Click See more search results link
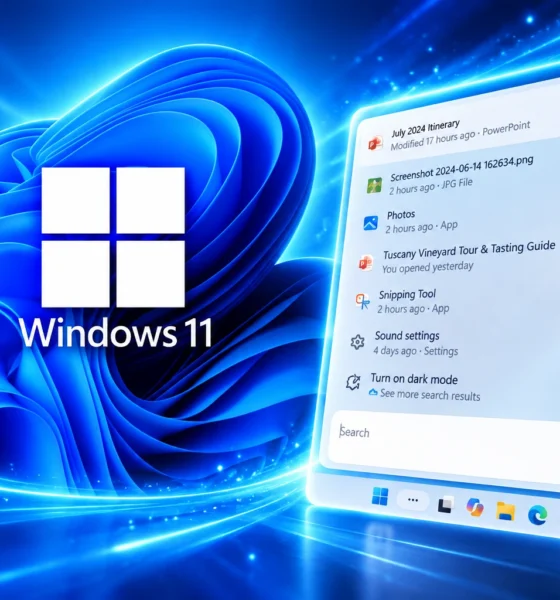 [430, 395]
